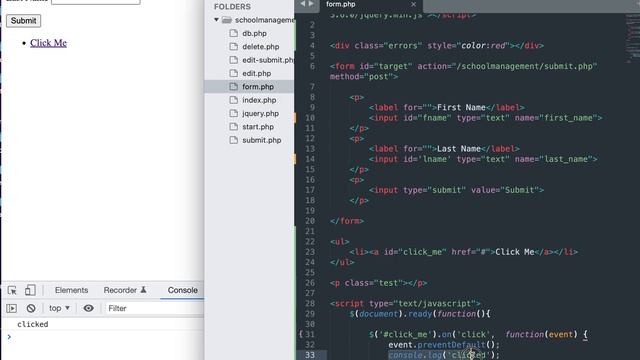Select the Console tab

pyautogui.click(x=182, y=290)
